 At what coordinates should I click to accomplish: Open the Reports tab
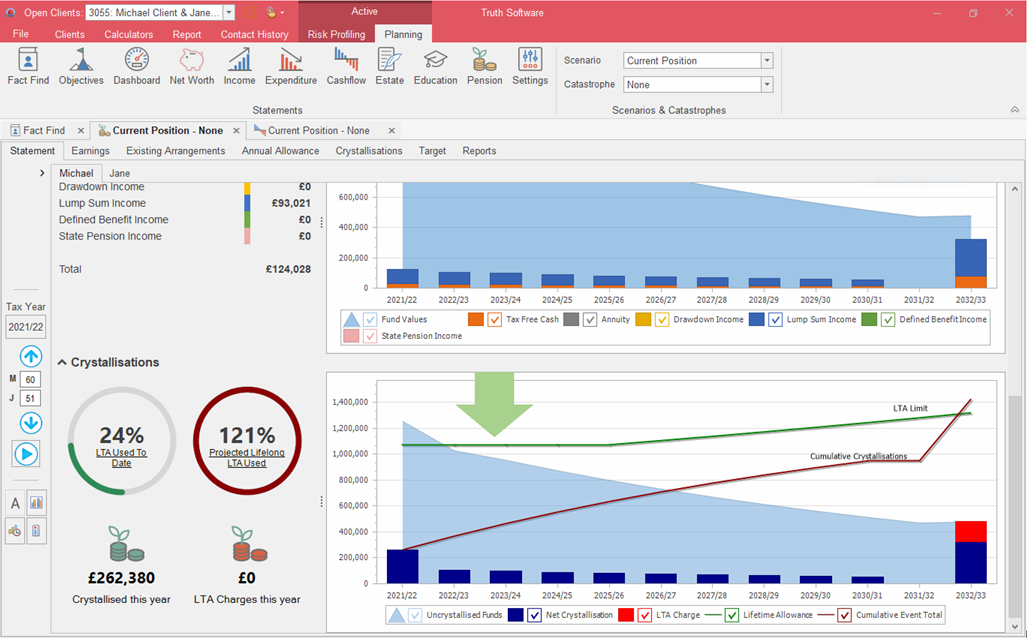click(x=479, y=151)
